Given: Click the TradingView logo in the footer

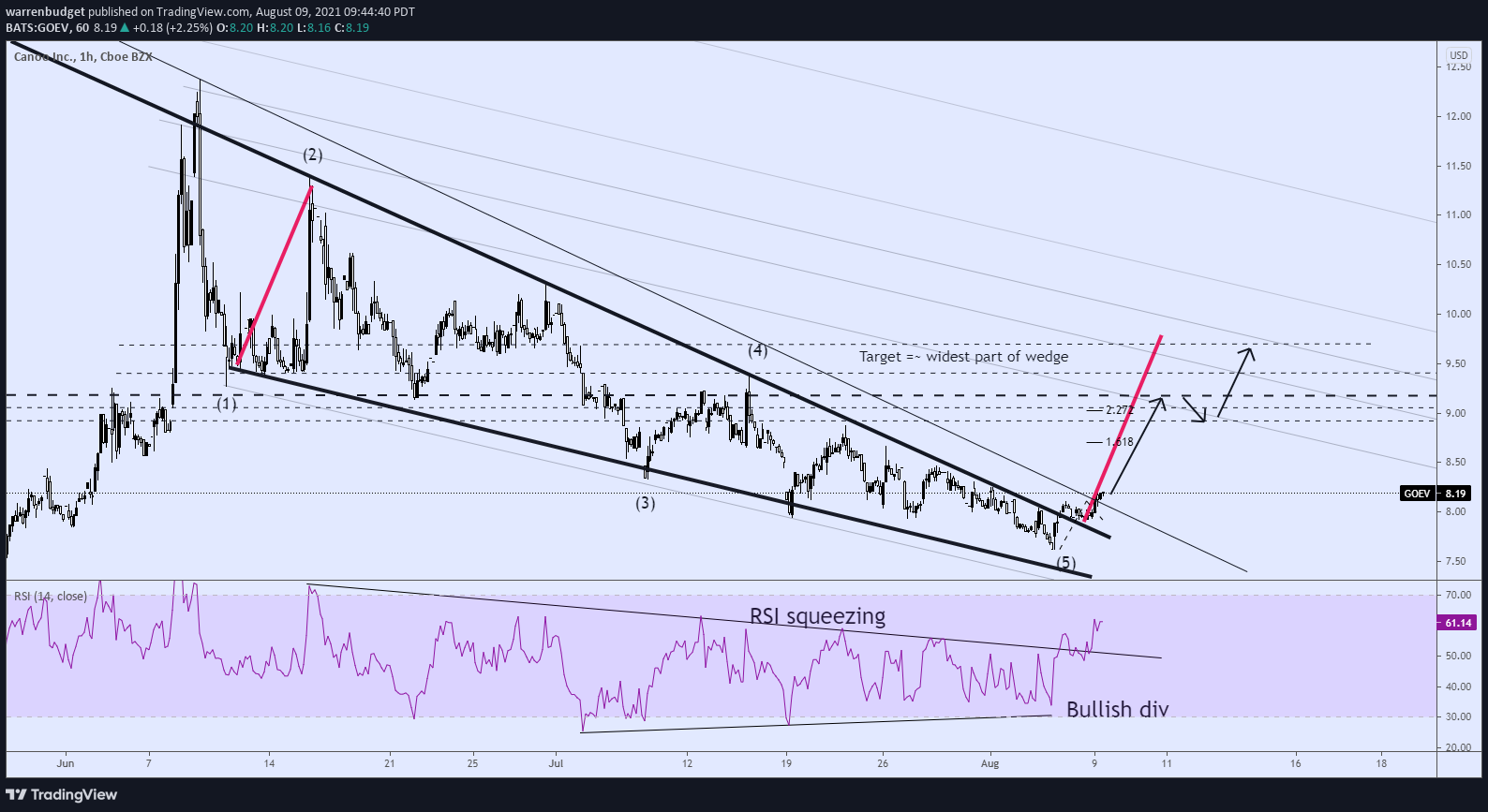Looking at the screenshot, I should pos(62,794).
